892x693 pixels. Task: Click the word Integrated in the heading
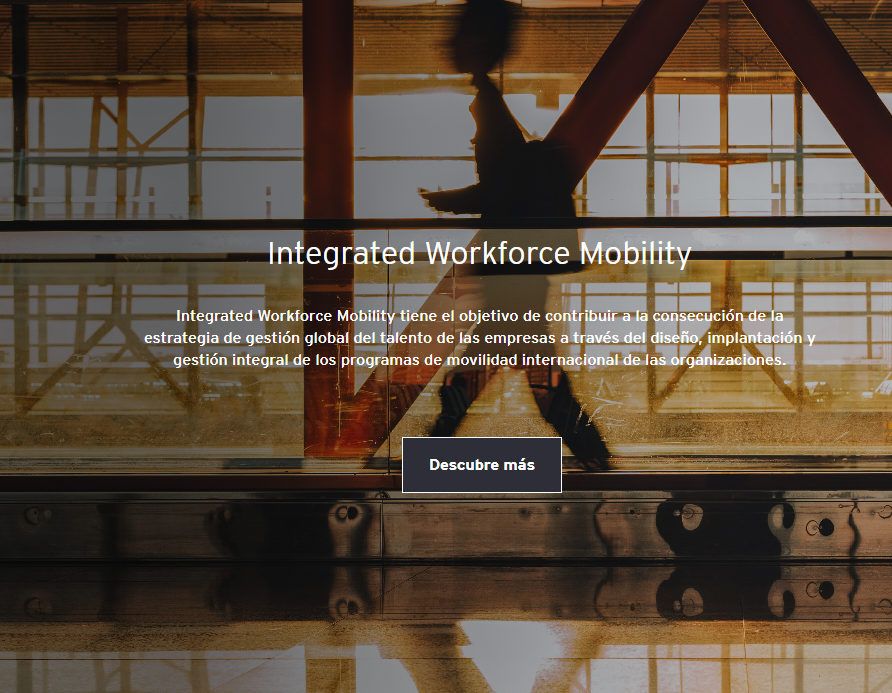[341, 254]
